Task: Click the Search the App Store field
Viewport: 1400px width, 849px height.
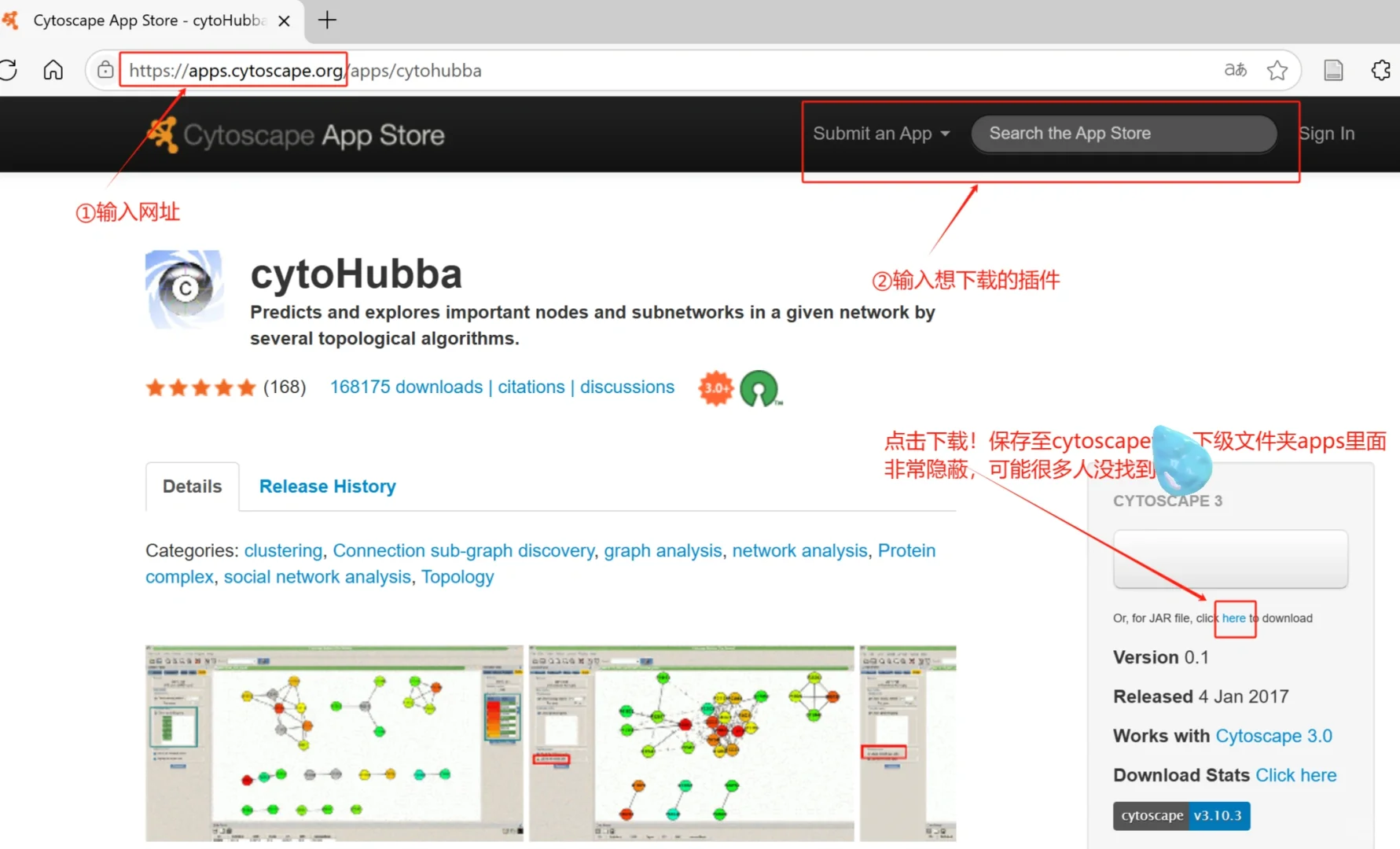Action: (x=1124, y=134)
